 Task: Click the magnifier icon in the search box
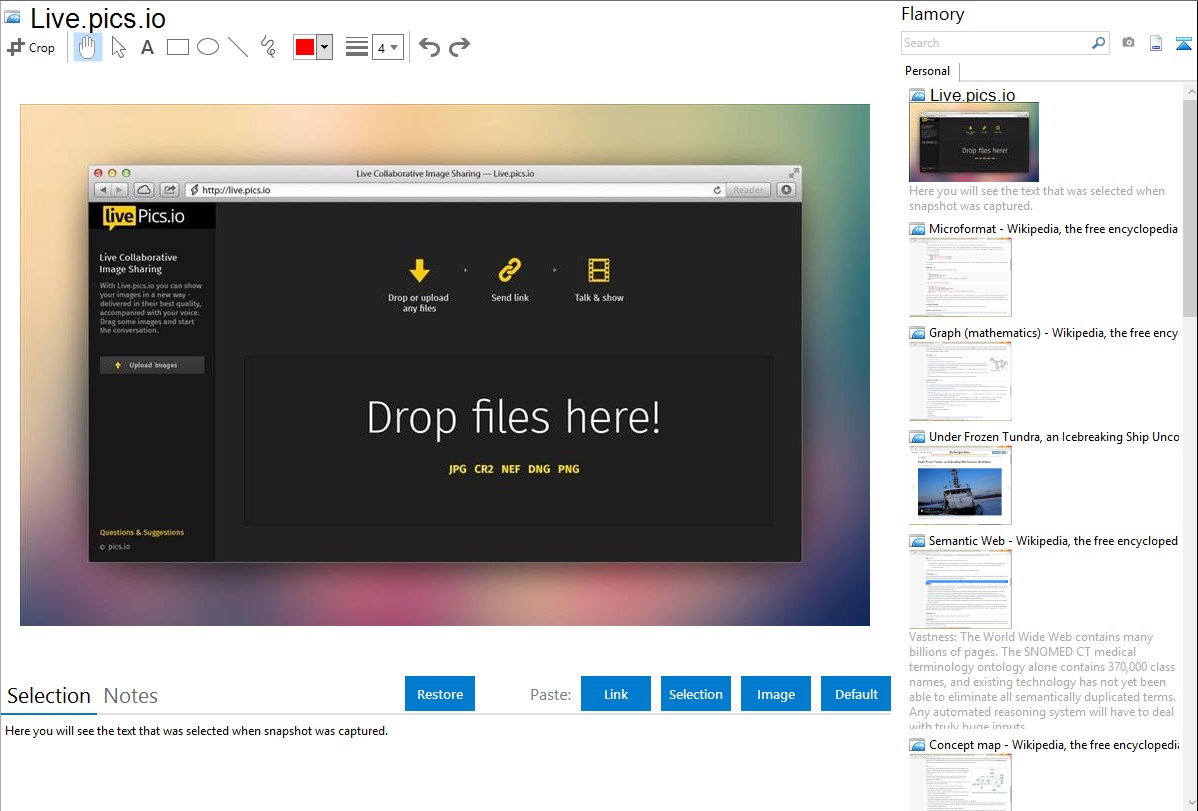coord(1098,43)
